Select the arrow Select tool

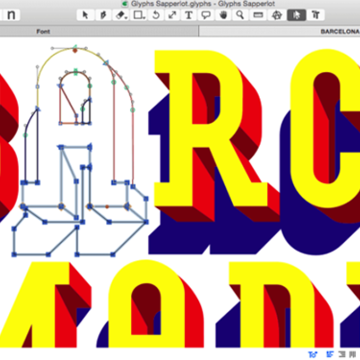tap(86, 15)
